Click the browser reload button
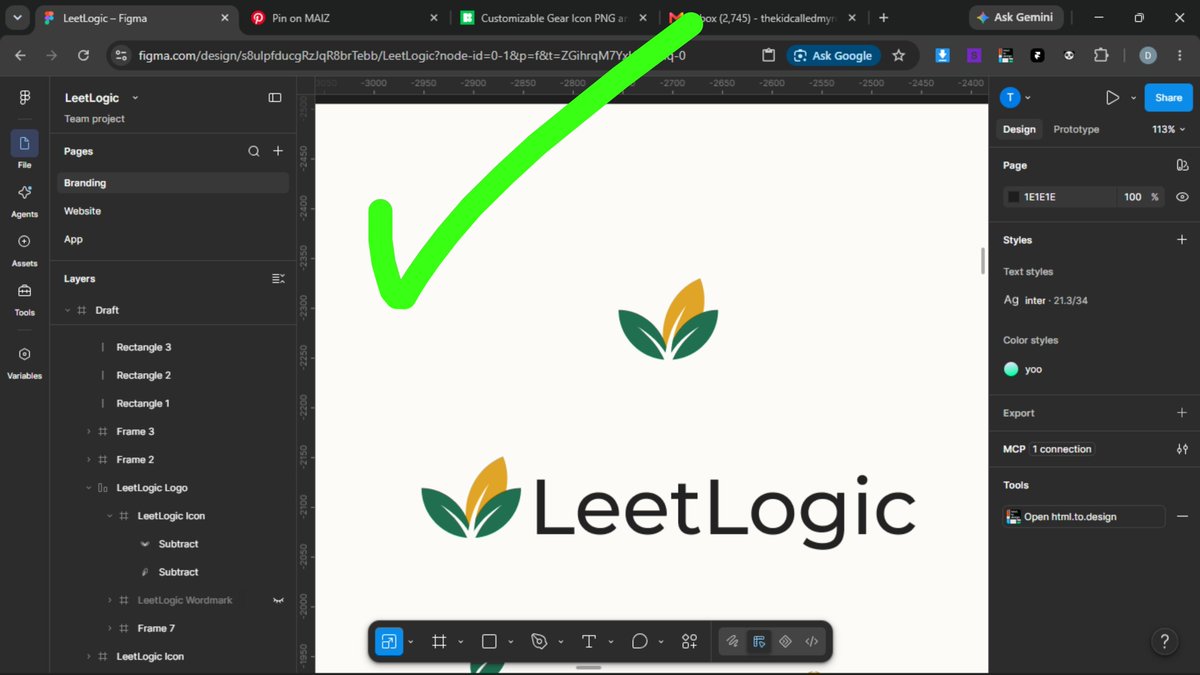Screen dimensions: 1200x675 (x=83, y=56)
